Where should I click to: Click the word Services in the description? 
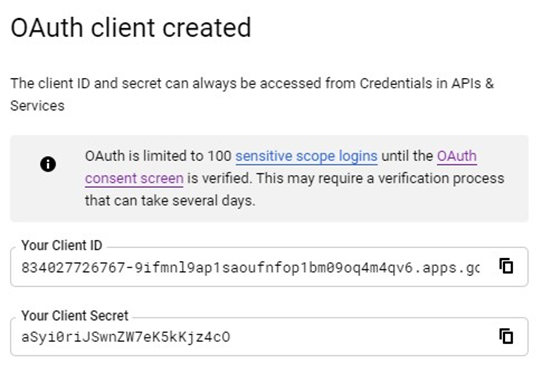point(37,106)
